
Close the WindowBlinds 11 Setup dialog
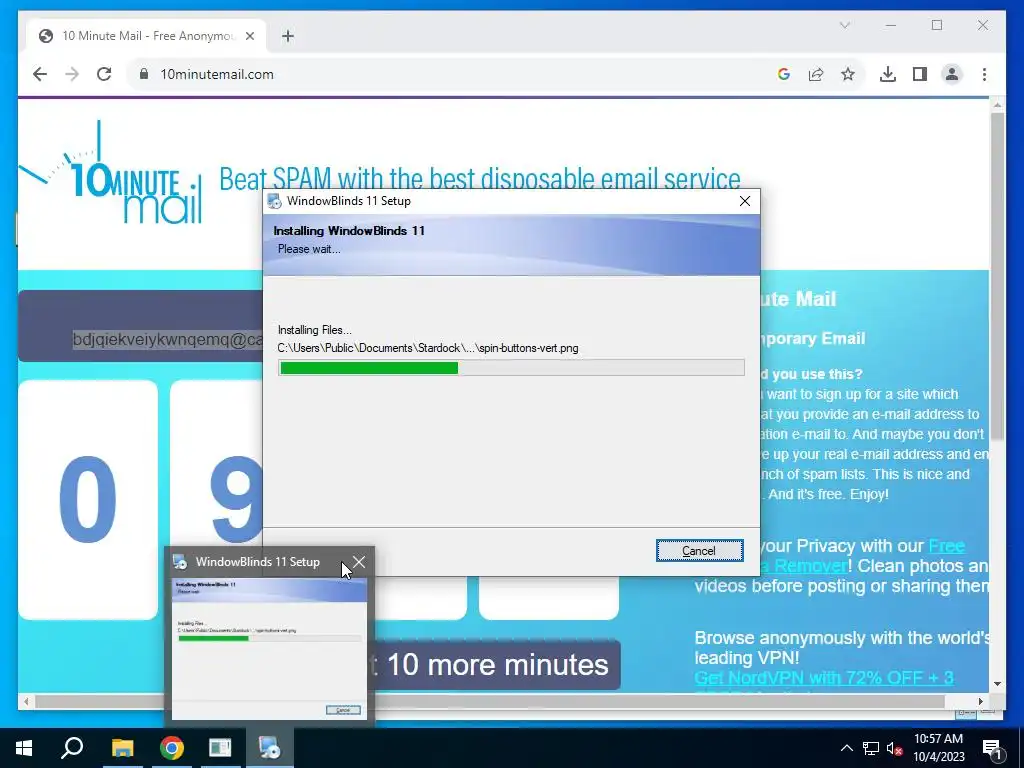tap(744, 201)
